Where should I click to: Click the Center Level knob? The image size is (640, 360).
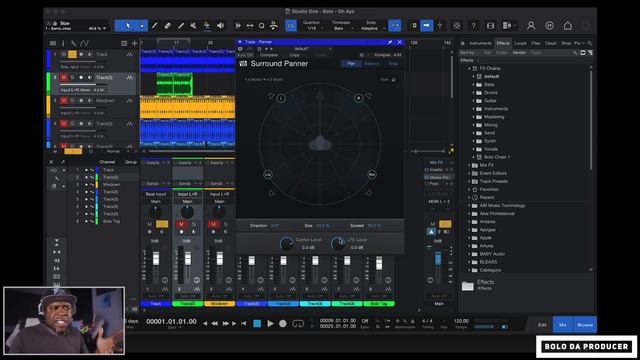coord(287,243)
